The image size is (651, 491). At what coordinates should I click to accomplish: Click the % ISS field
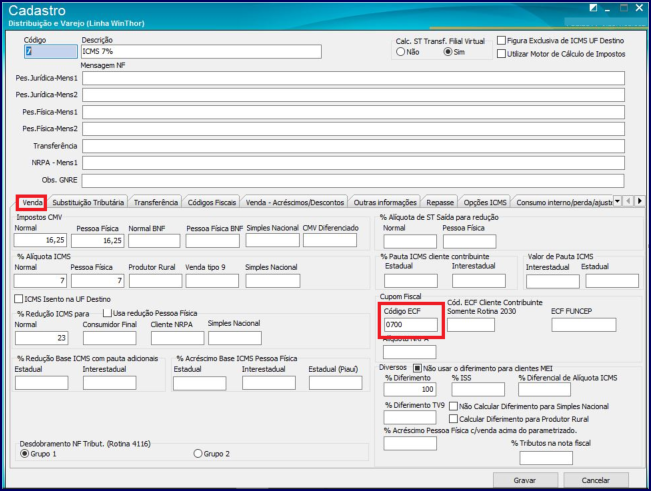pyautogui.click(x=478, y=389)
